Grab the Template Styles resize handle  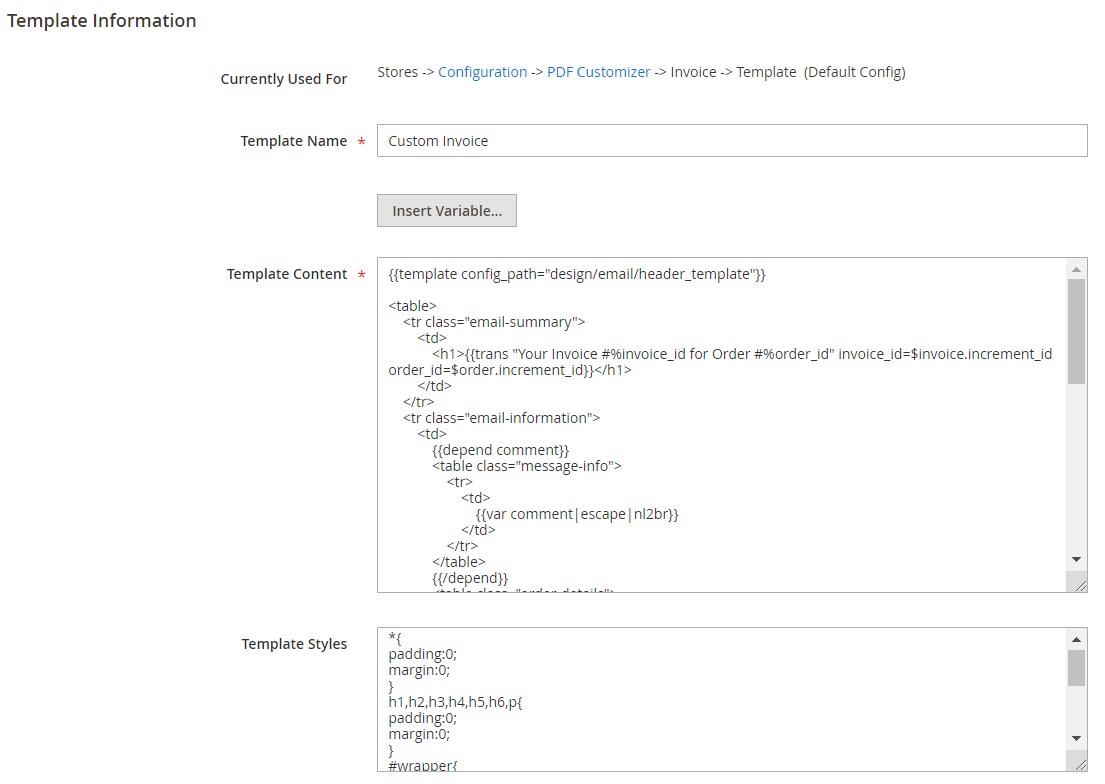tap(1078, 762)
